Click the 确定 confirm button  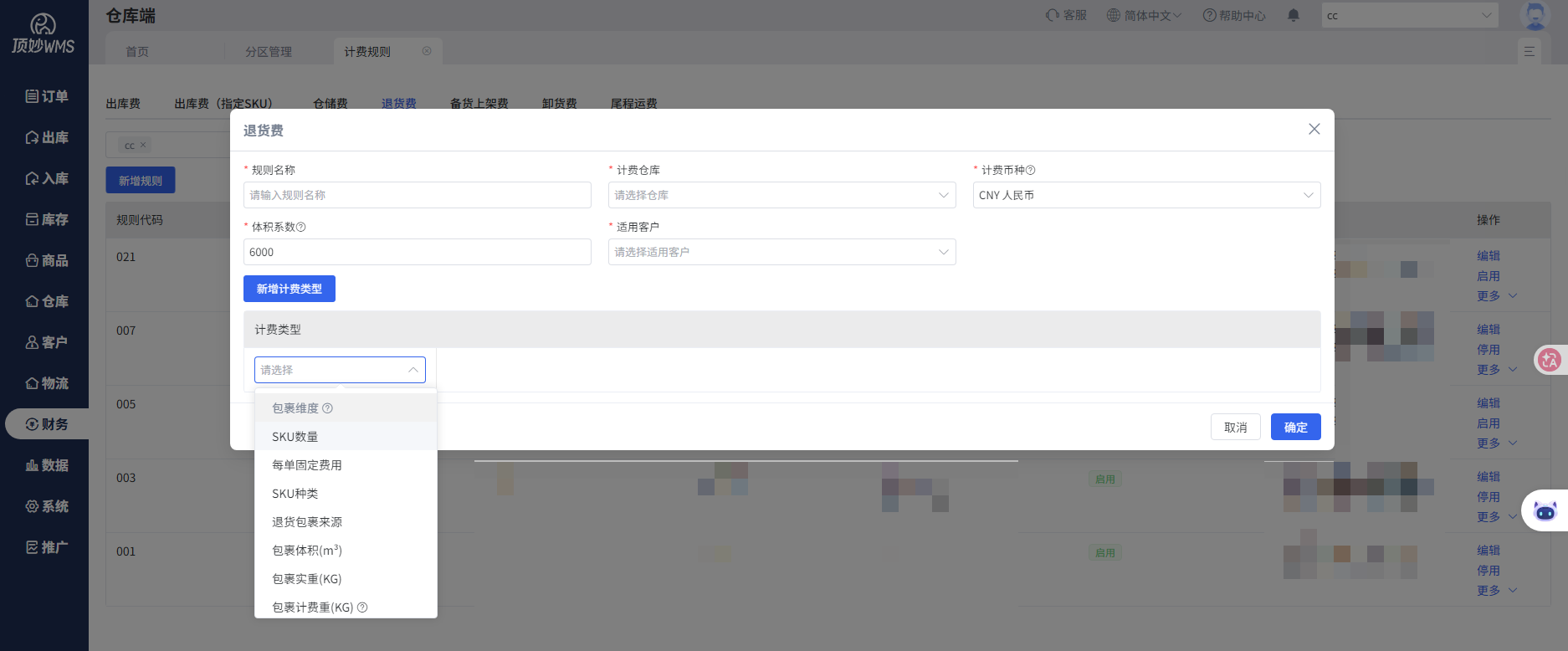click(x=1295, y=427)
